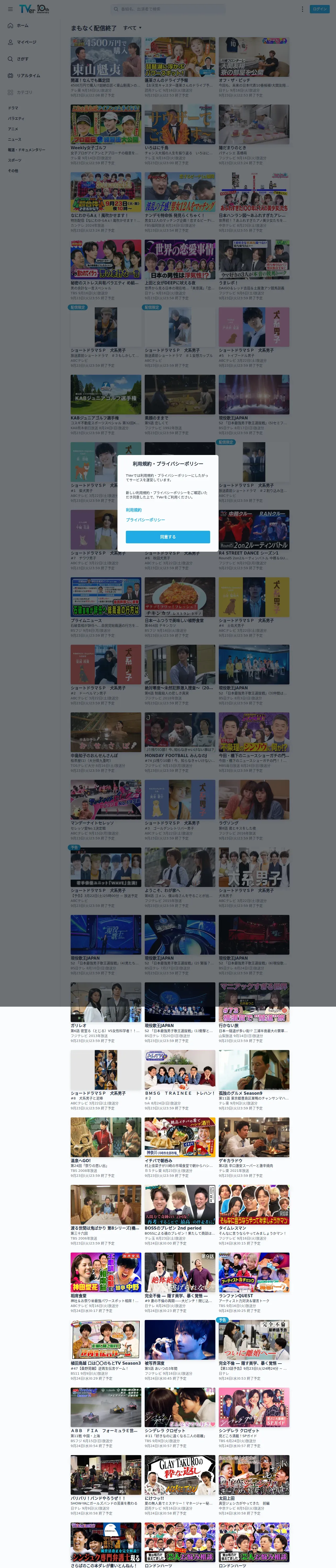Open 温泉へGO! thumbnail
Viewport: 336px width, 1568px height.
pyautogui.click(x=105, y=1138)
